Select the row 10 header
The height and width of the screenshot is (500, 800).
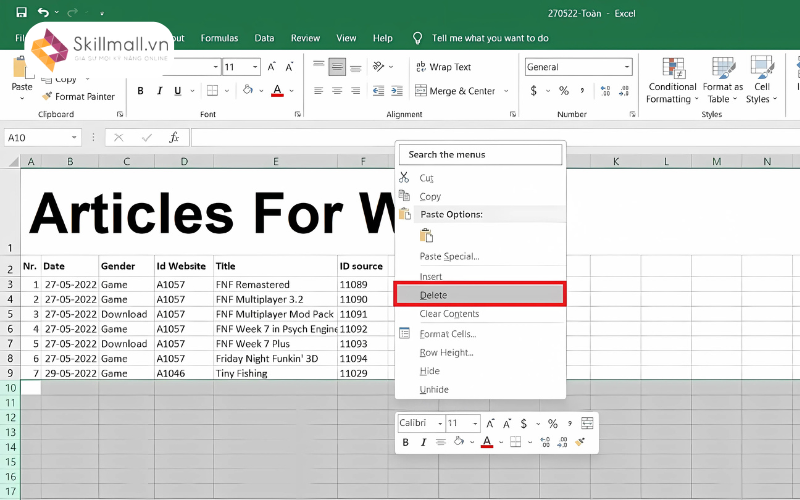click(10, 388)
